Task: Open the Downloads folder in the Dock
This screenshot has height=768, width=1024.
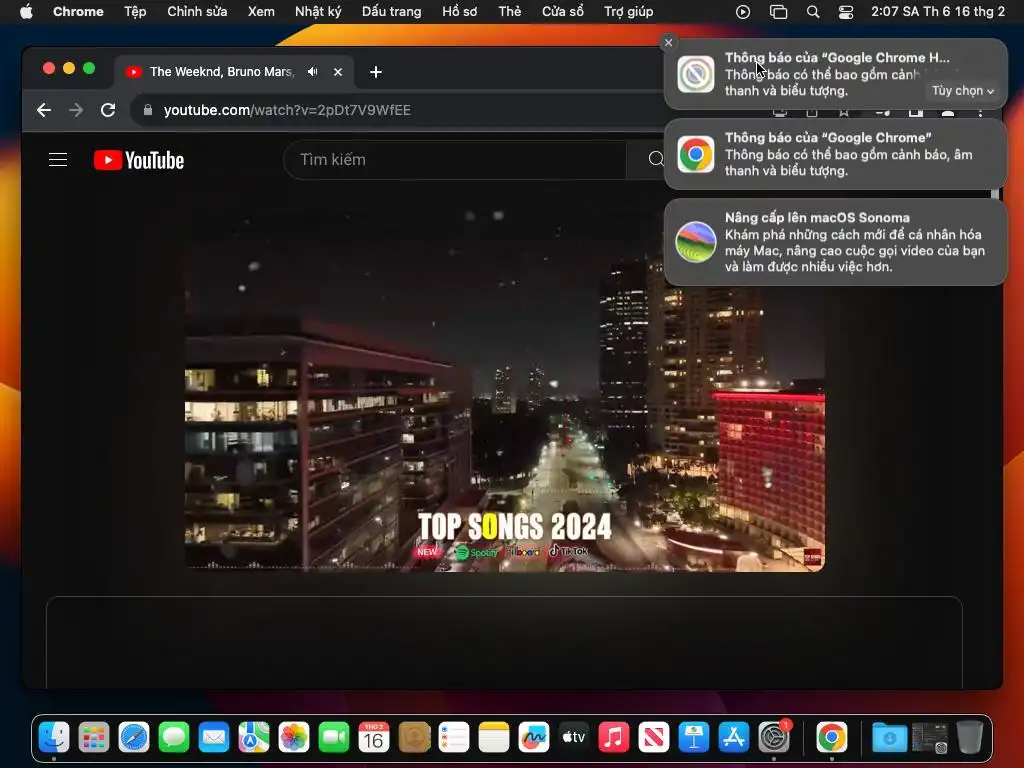Action: point(889,738)
